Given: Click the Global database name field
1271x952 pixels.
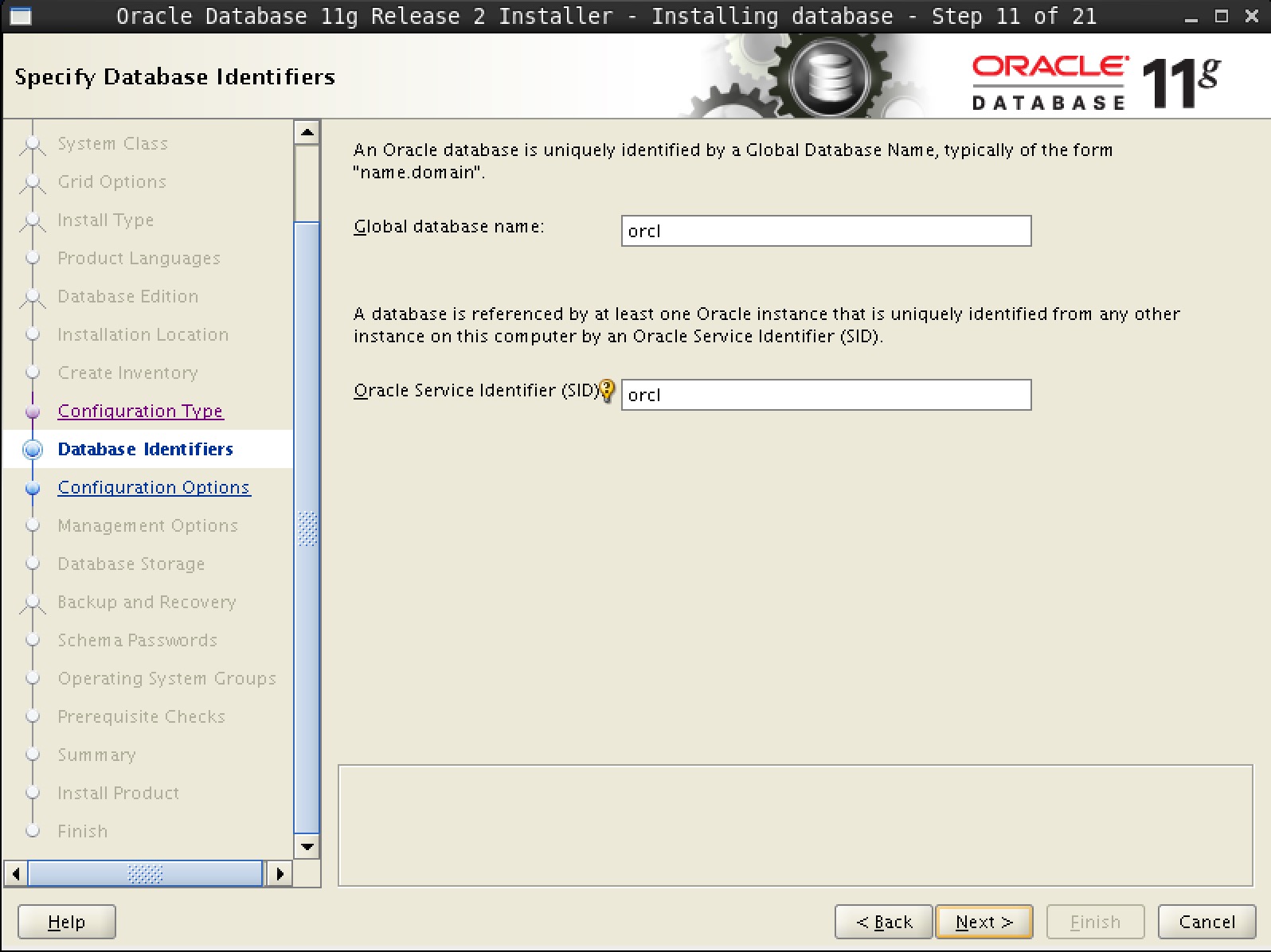Looking at the screenshot, I should tap(827, 231).
